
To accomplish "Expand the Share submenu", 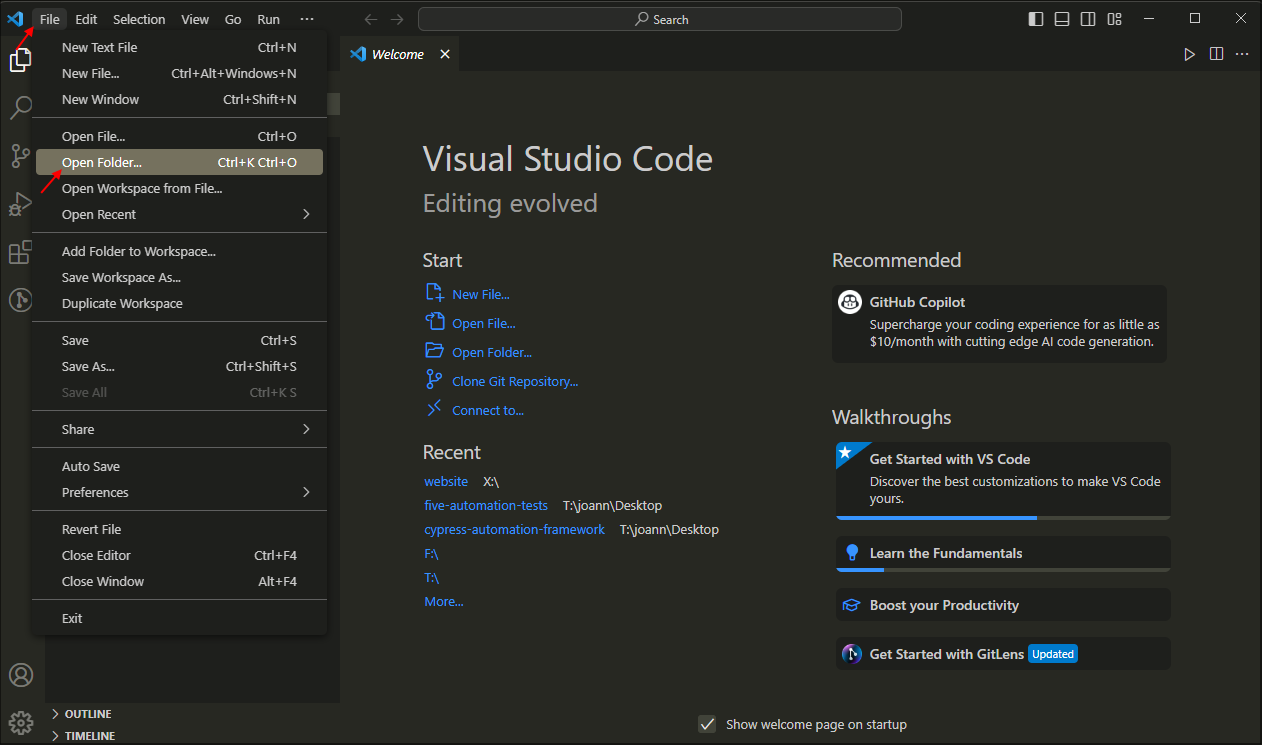I will pyautogui.click(x=180, y=429).
